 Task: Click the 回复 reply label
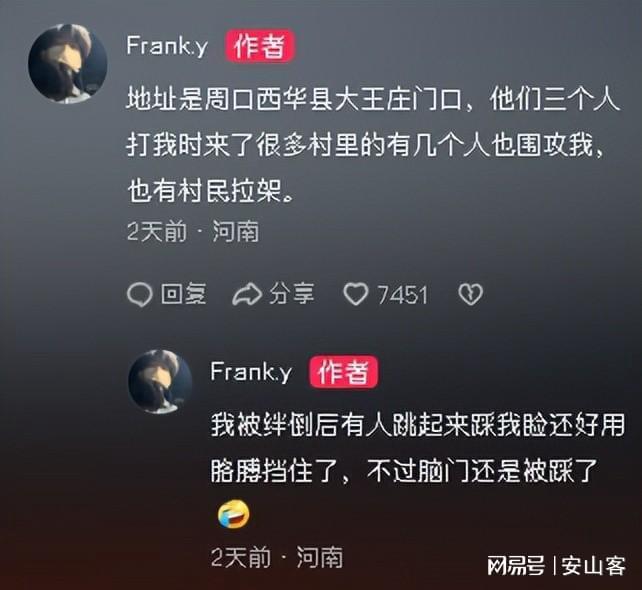coord(184,294)
